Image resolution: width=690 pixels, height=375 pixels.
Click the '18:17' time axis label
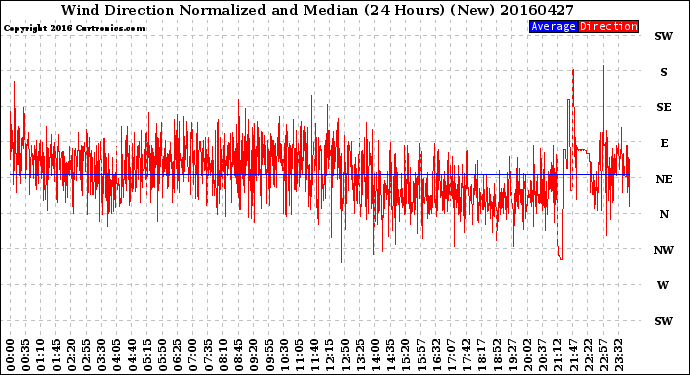tap(481, 355)
